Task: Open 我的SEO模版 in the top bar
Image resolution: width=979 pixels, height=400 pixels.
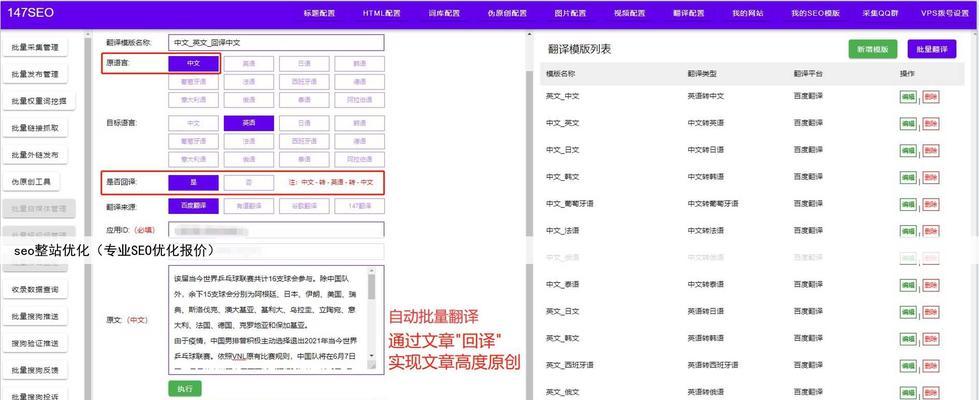Action: coord(815,13)
